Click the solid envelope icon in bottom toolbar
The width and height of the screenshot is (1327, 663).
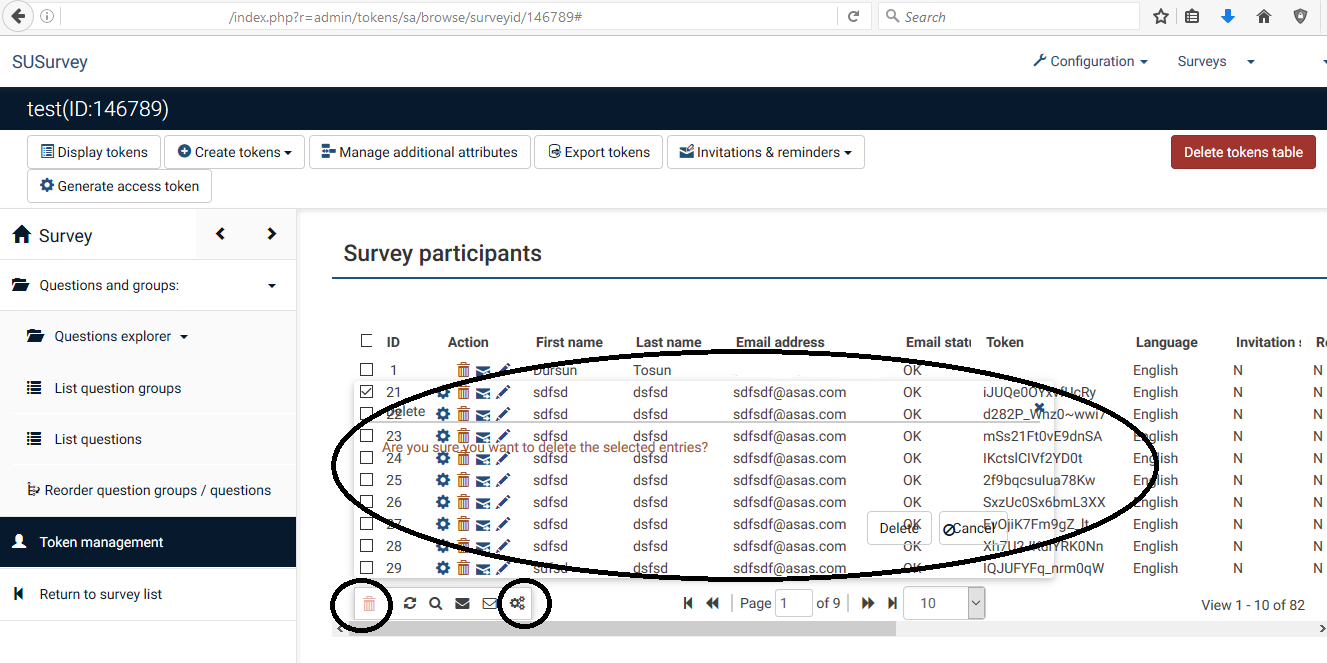pyautogui.click(x=462, y=603)
